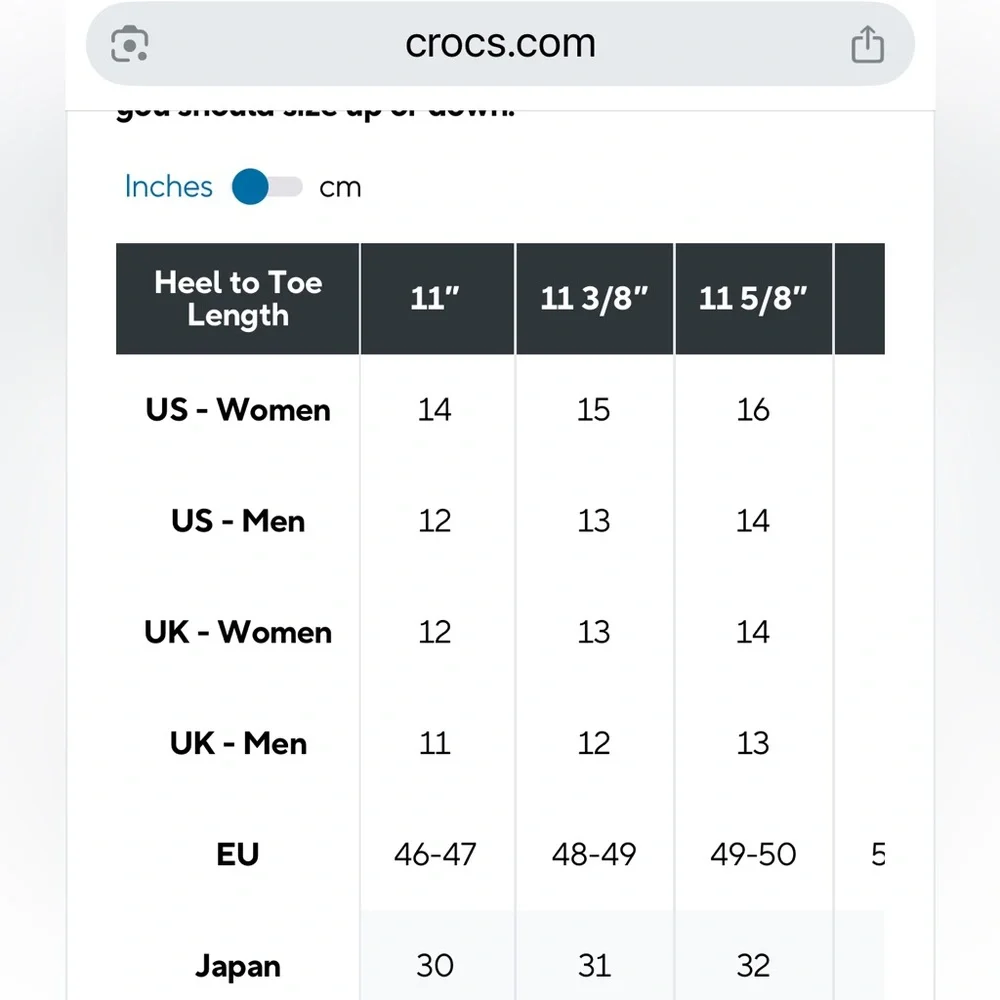Click the UK - Women row label
The width and height of the screenshot is (1000, 1000).
coord(238,632)
